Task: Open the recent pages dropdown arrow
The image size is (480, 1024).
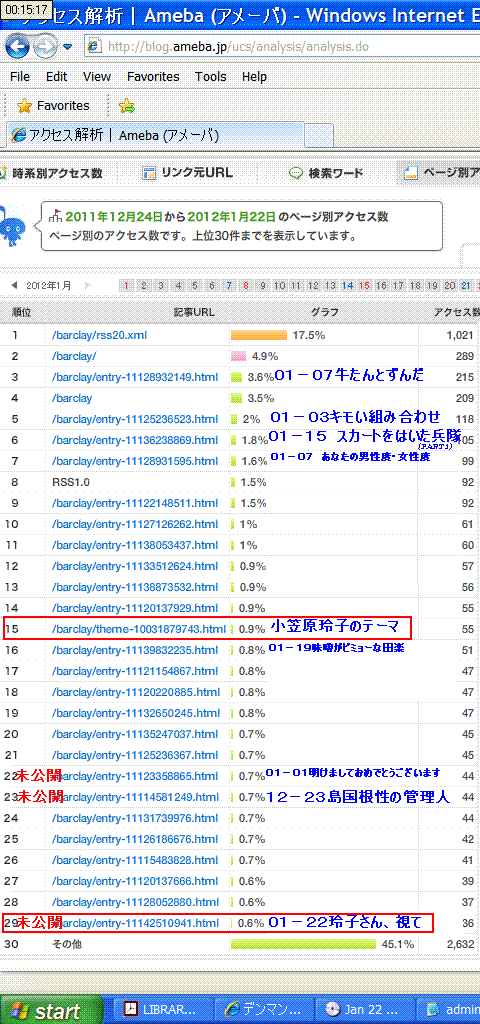Action: click(68, 47)
